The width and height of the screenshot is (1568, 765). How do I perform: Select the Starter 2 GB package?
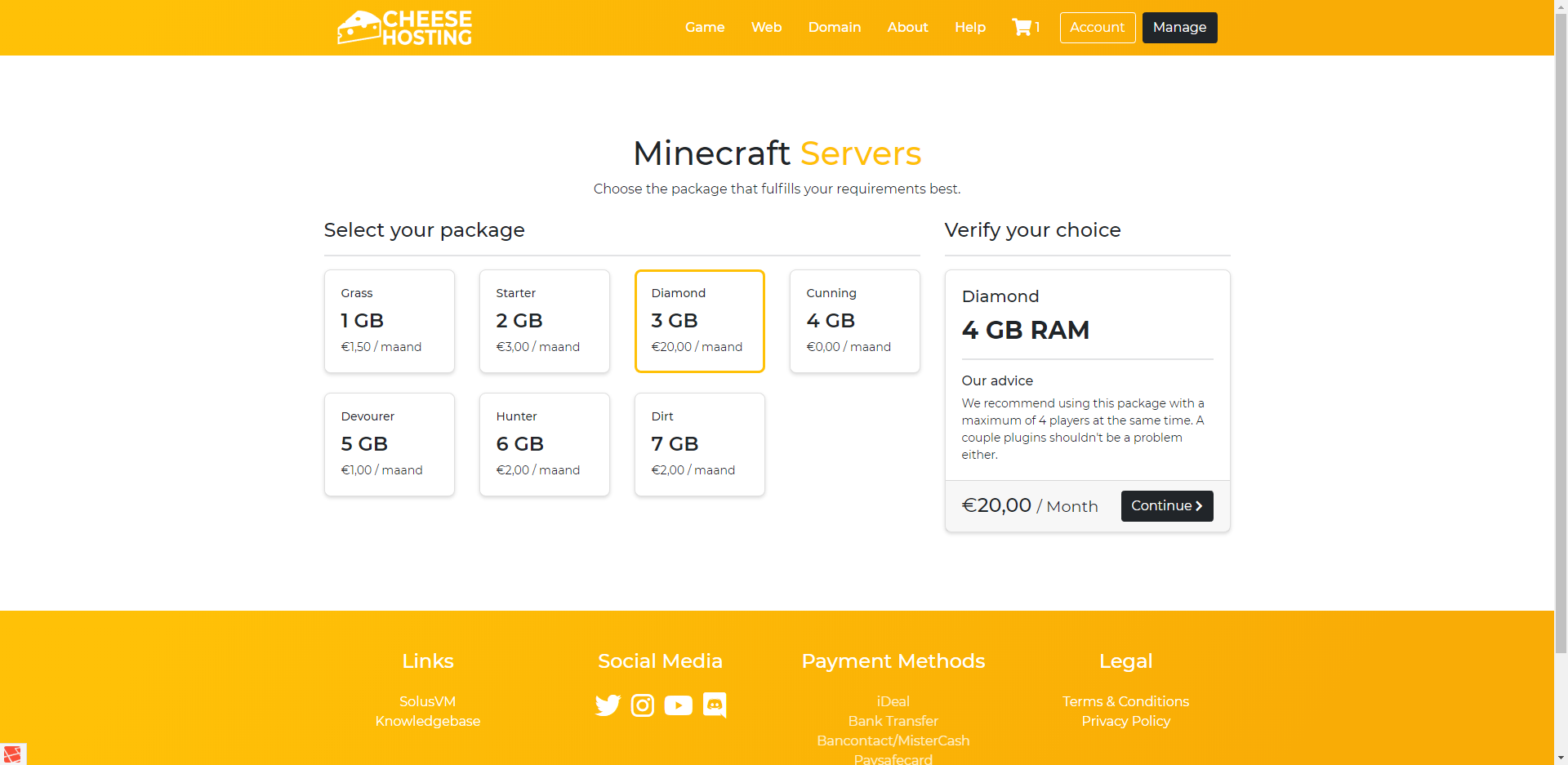(x=545, y=321)
